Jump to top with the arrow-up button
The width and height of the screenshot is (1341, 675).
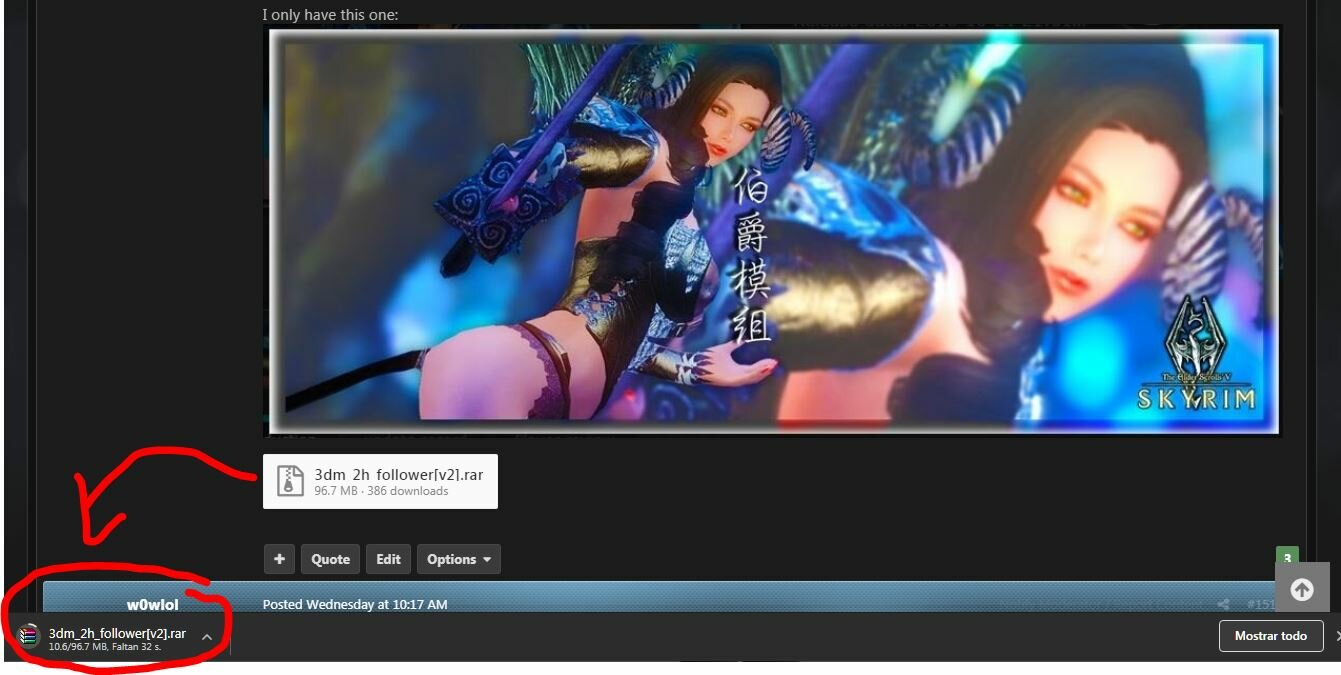pyautogui.click(x=1301, y=590)
